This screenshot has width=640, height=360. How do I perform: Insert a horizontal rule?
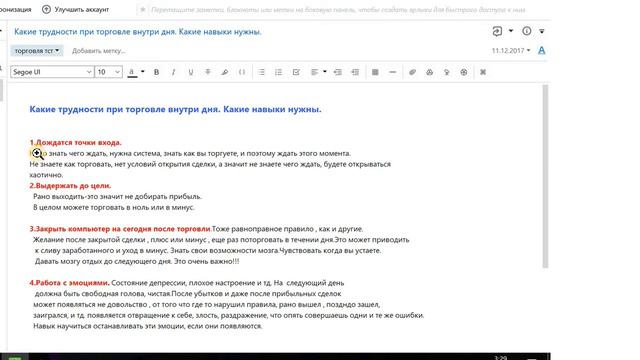tap(392, 72)
